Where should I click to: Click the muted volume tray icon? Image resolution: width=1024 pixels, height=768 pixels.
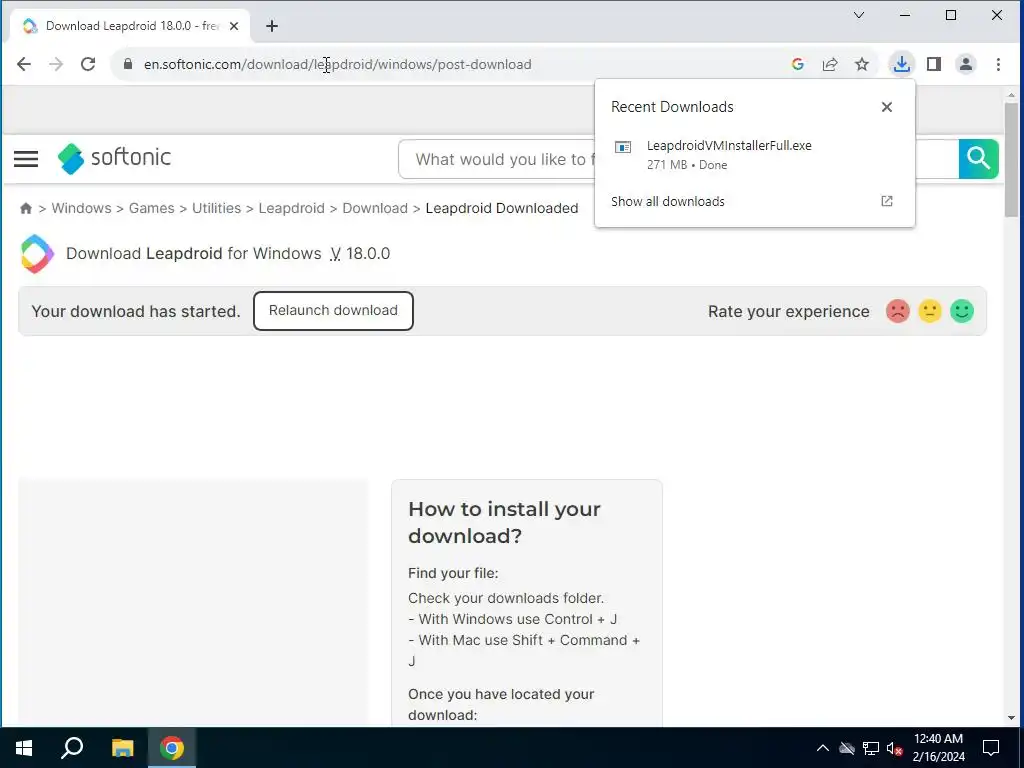point(895,748)
